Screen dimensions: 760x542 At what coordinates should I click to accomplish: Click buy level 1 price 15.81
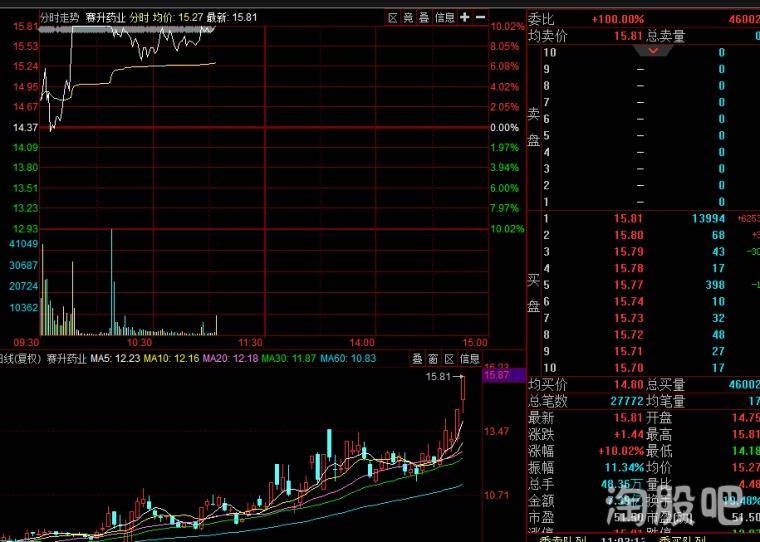[x=628, y=219]
